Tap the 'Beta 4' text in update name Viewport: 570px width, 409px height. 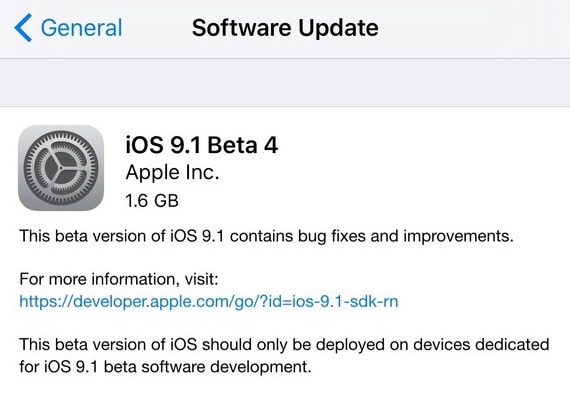pyautogui.click(x=242, y=145)
